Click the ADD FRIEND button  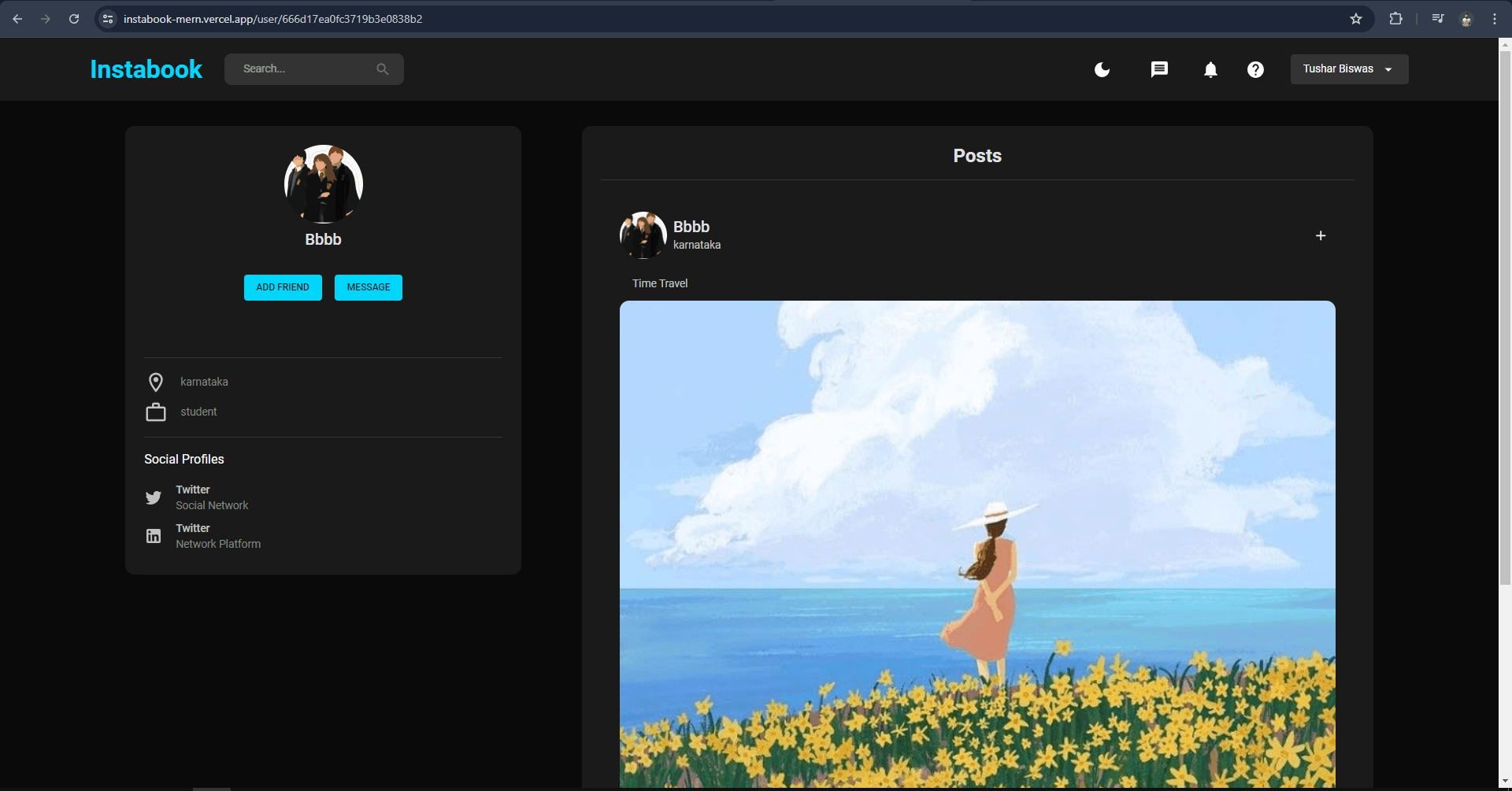[x=282, y=287]
